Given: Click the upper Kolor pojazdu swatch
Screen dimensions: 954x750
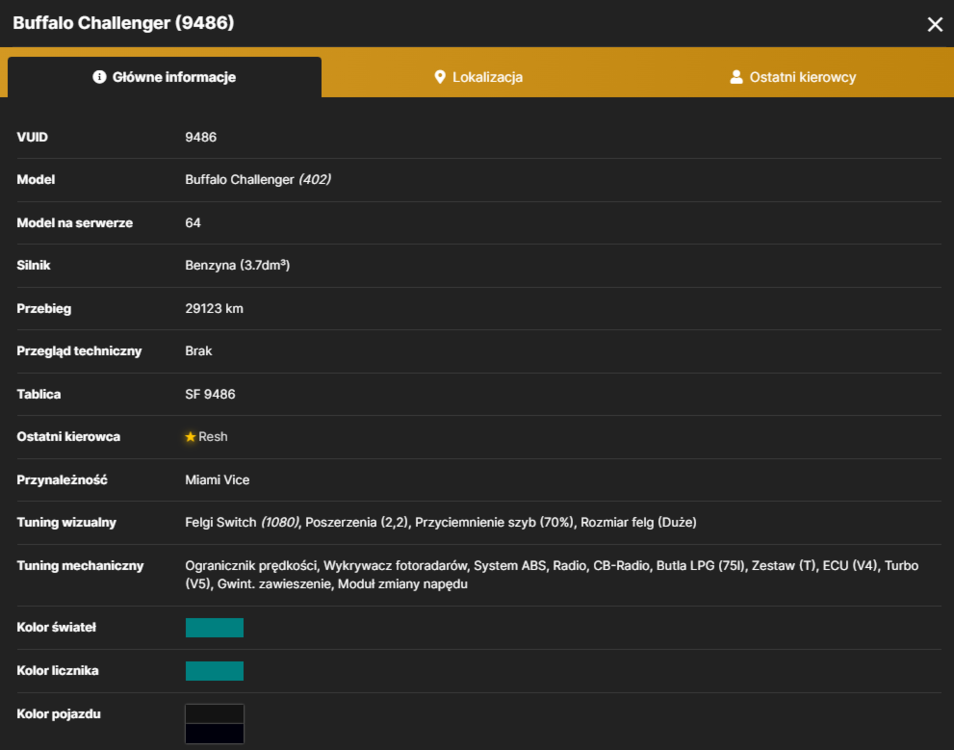Looking at the screenshot, I should pos(214,714).
